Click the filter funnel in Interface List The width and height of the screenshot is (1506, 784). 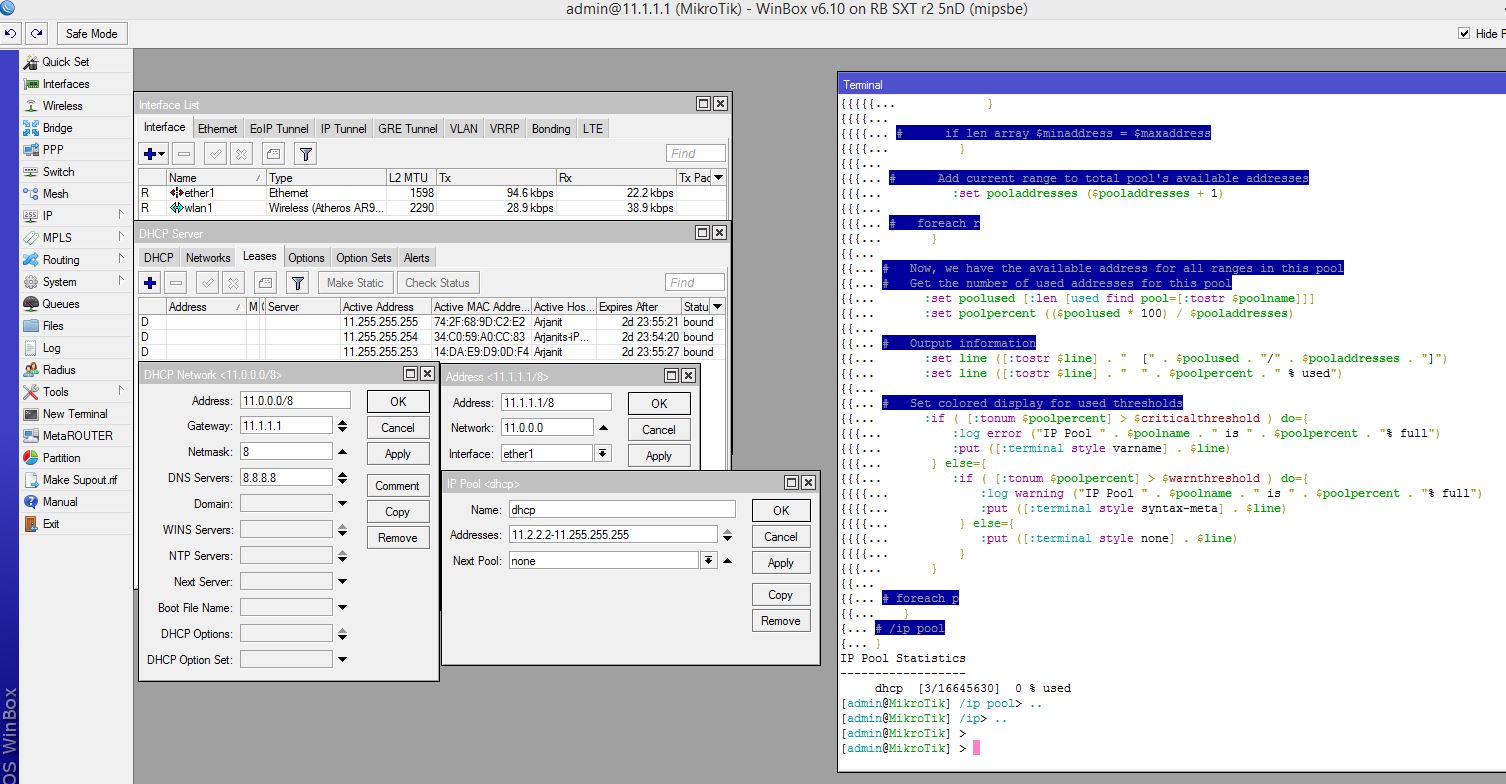coord(306,154)
